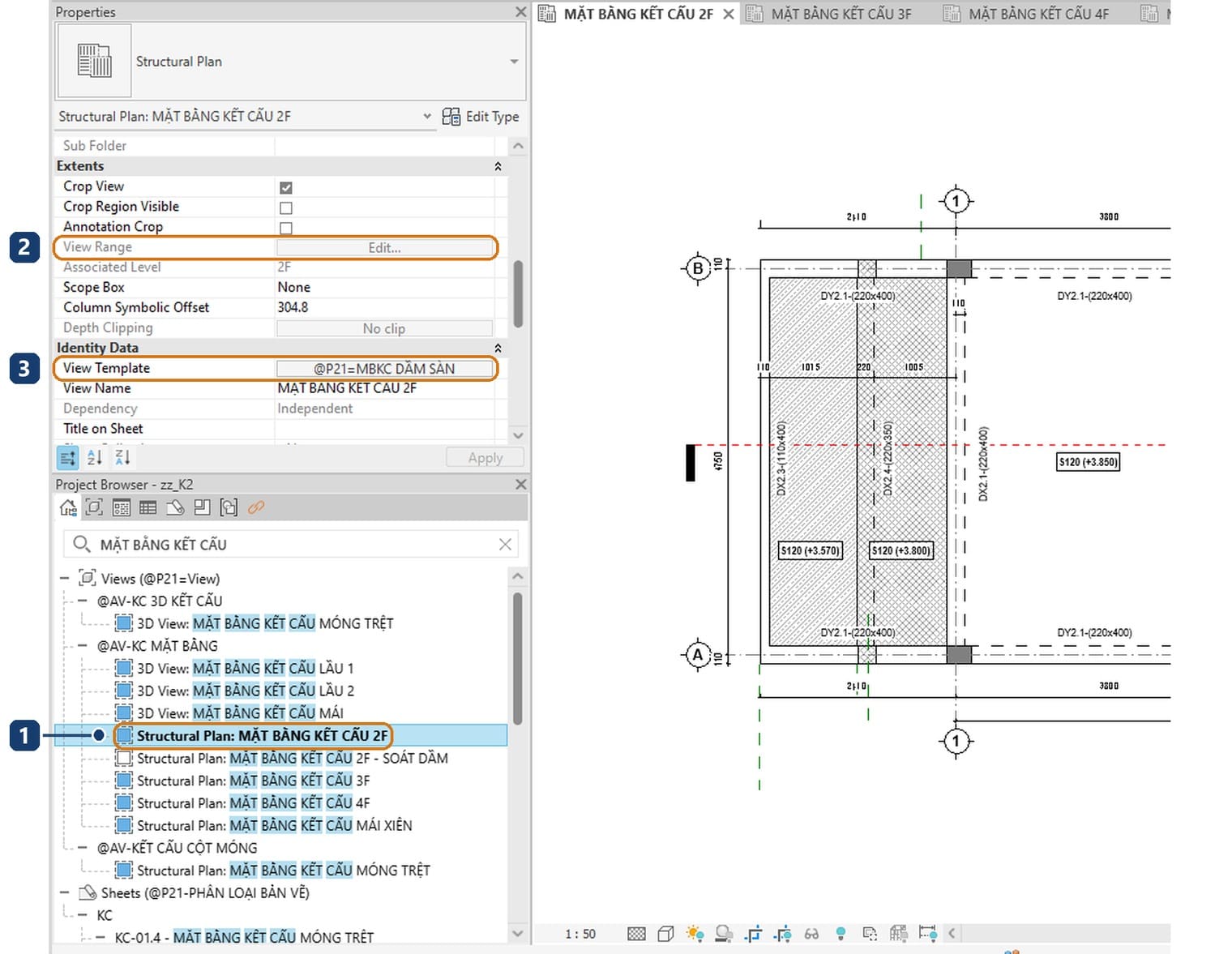1232x954 pixels.
Task: Click the Scope Box value None
Action: (x=384, y=287)
